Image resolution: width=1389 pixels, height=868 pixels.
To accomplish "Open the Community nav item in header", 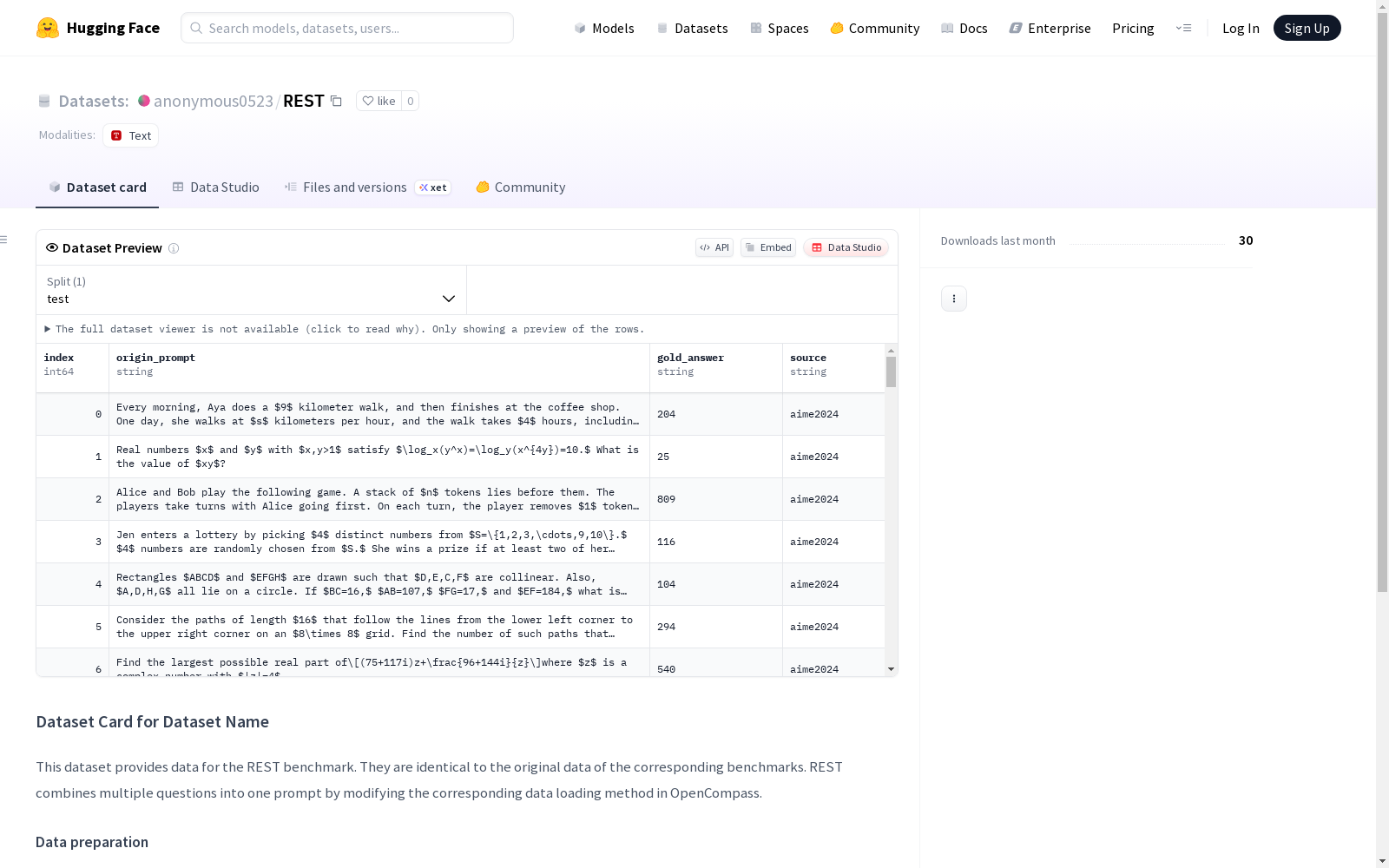I will click(875, 28).
